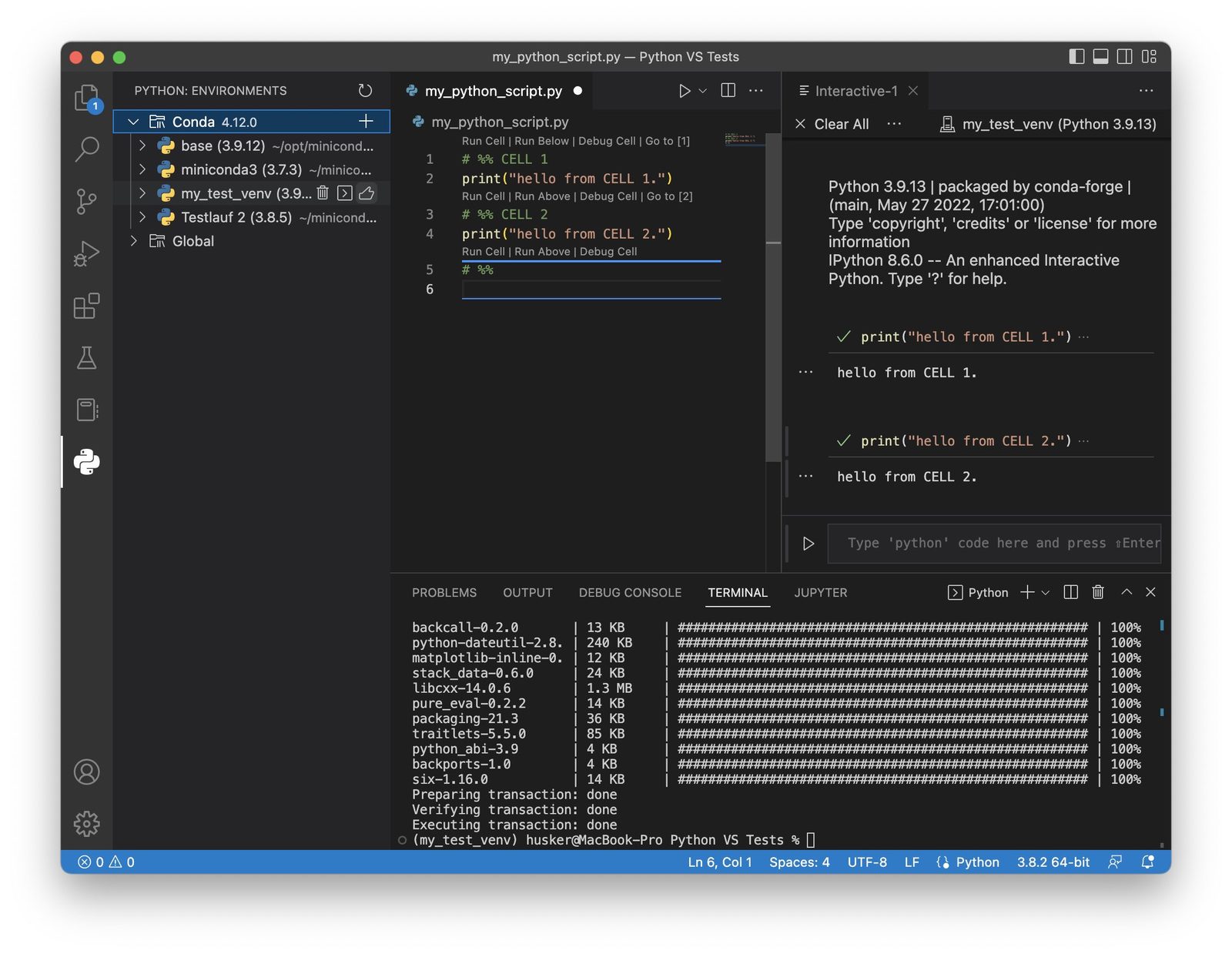Click Run Above on the third cell
Screen dimensions: 1232x954
542,252
